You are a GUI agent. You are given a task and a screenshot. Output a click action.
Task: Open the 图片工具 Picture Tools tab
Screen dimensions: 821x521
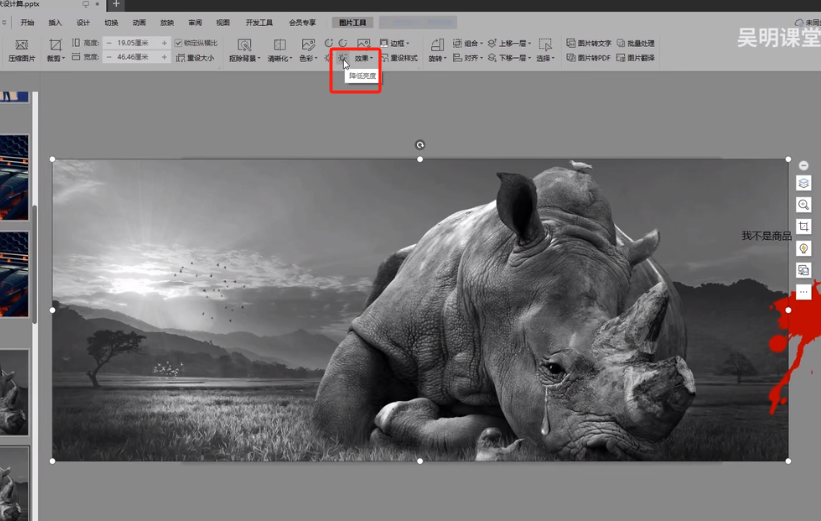pos(352,23)
